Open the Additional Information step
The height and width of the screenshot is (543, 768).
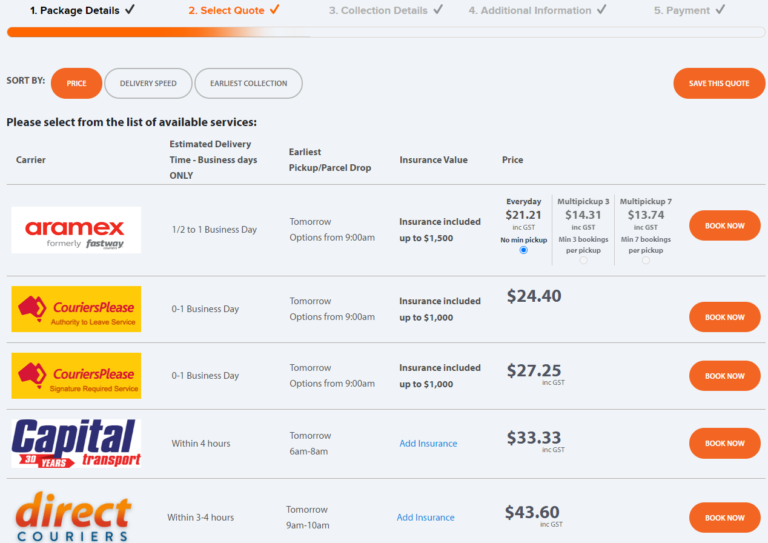537,10
